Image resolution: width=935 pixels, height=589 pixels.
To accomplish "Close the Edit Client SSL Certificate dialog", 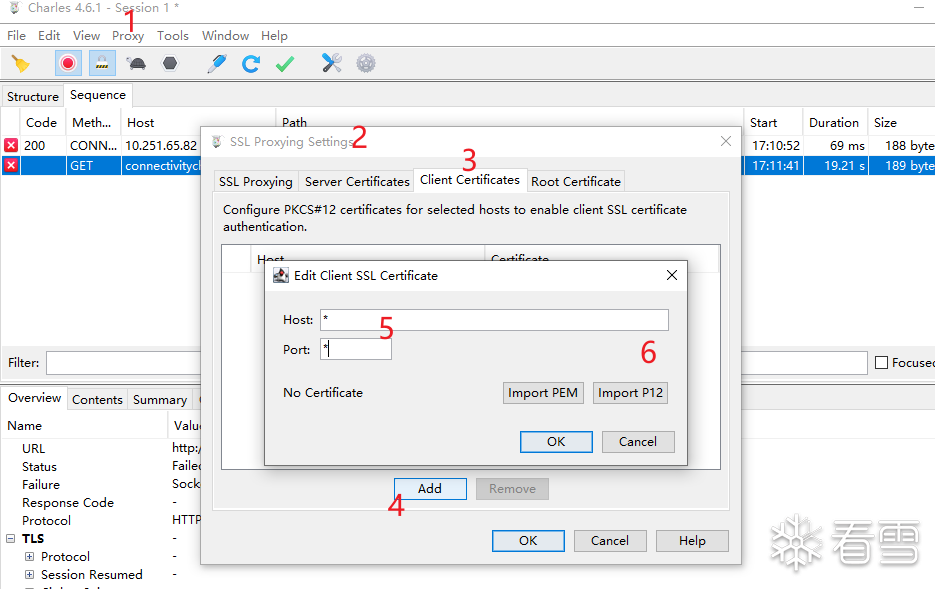I will pyautogui.click(x=671, y=275).
